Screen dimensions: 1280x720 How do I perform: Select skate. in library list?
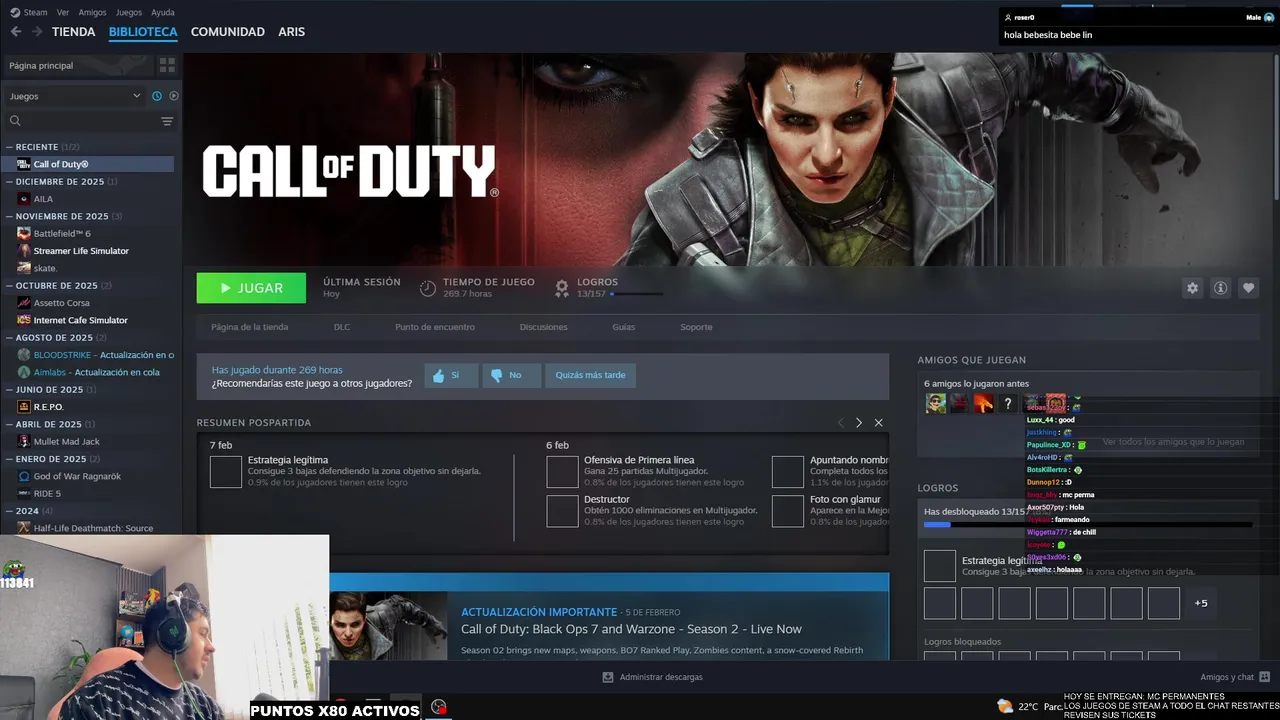[89, 268]
